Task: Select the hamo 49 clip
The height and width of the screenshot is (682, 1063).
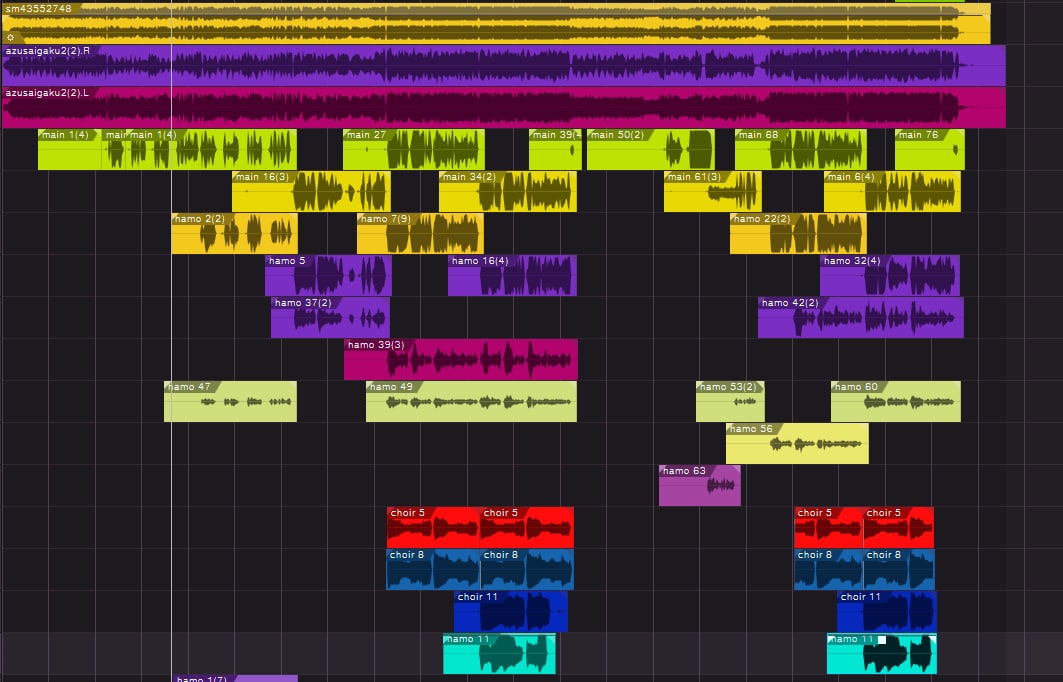Action: coord(471,401)
